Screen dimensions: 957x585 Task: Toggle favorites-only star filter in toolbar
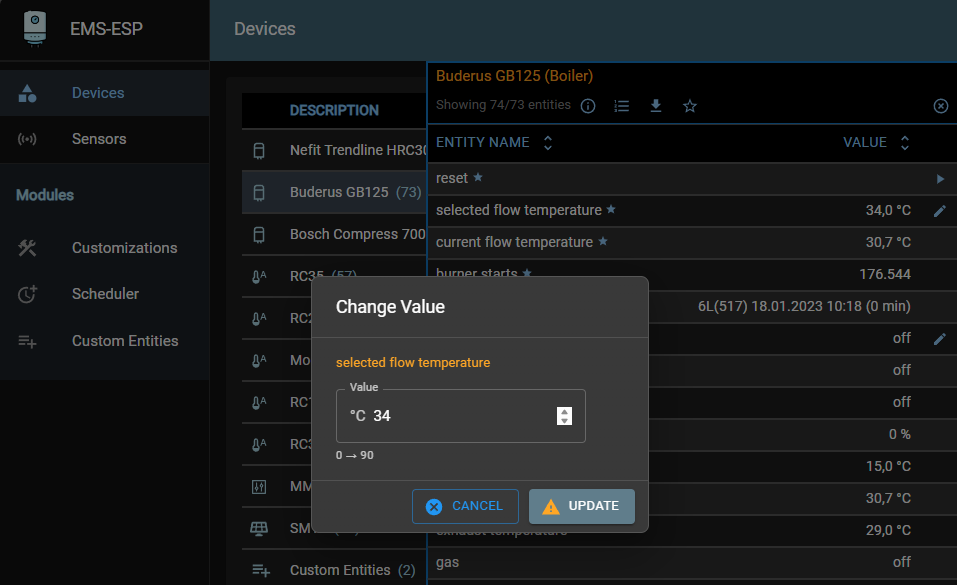(x=690, y=106)
